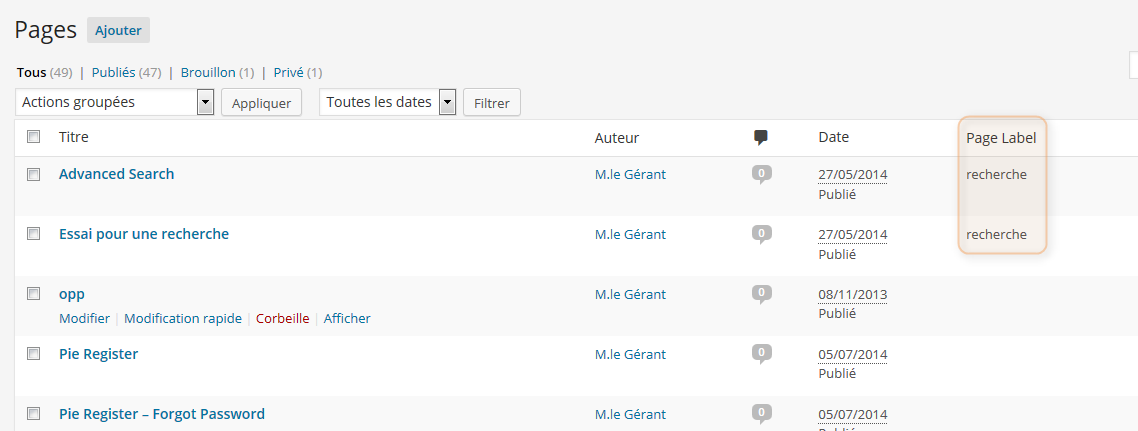Open the comment bubble for Pie Register – Forgot Password
Image resolution: width=1138 pixels, height=431 pixels.
tap(761, 415)
